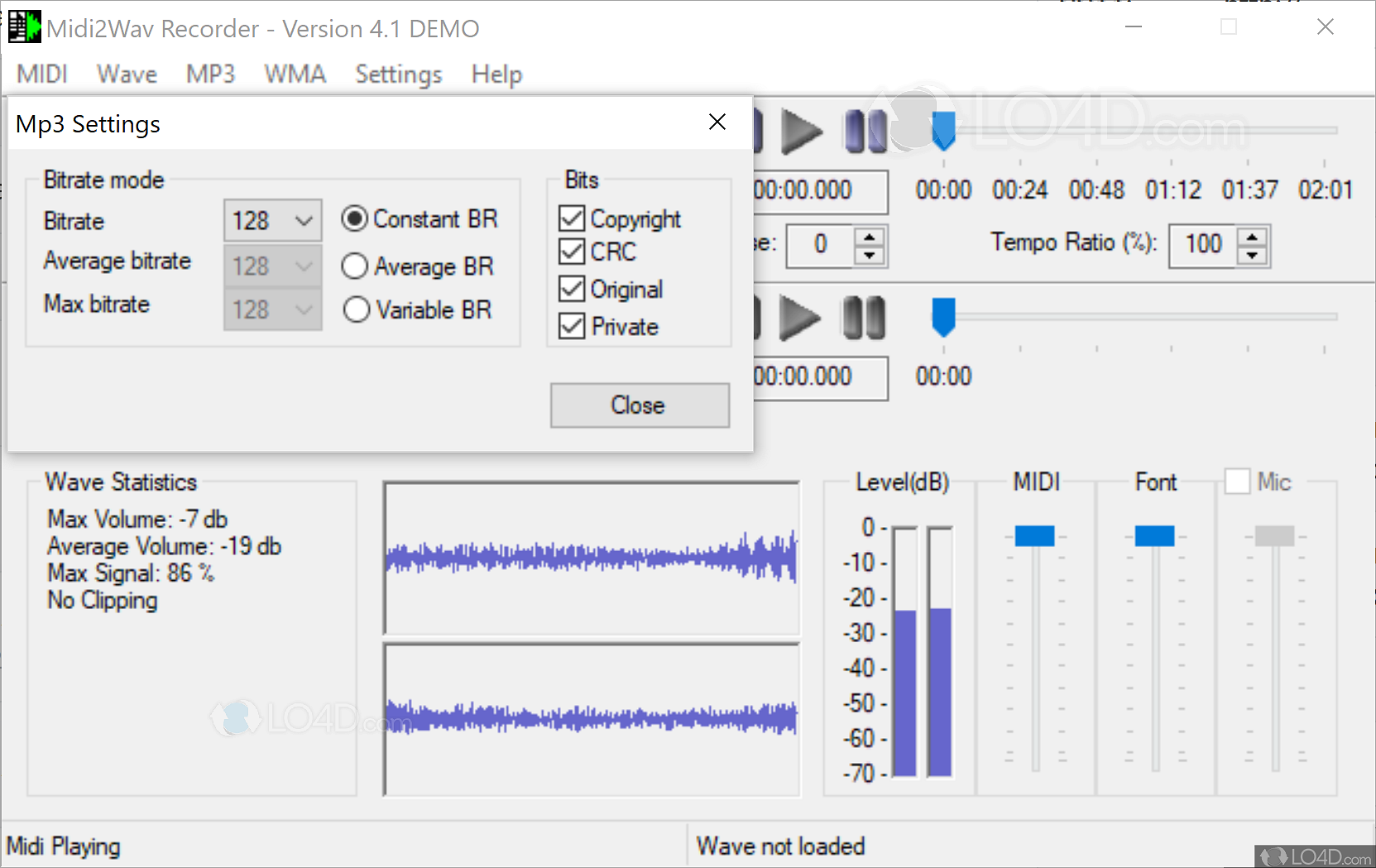Click the Font volume slider handle
The width and height of the screenshot is (1376, 868).
1154,535
